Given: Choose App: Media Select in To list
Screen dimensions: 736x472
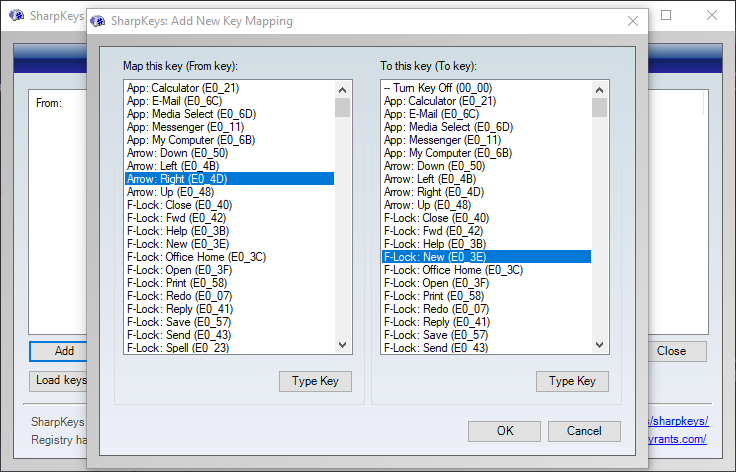Looking at the screenshot, I should [487, 127].
